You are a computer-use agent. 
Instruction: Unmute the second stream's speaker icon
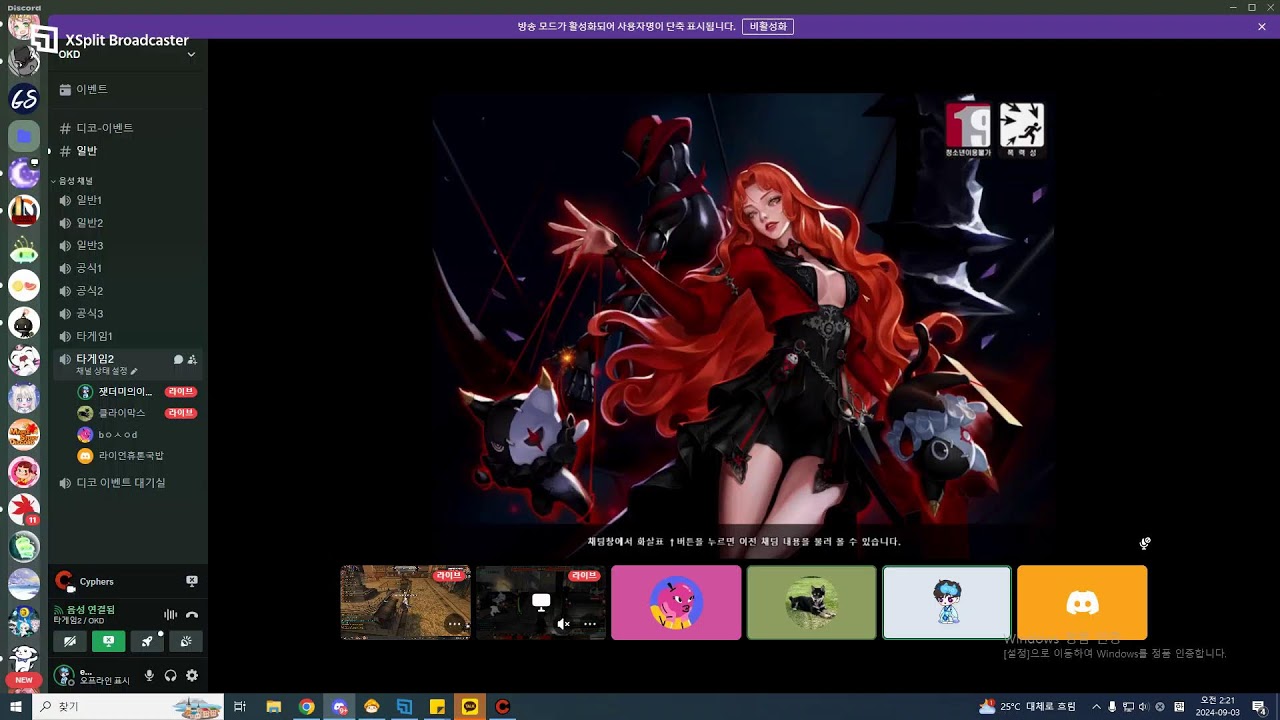pyautogui.click(x=564, y=624)
